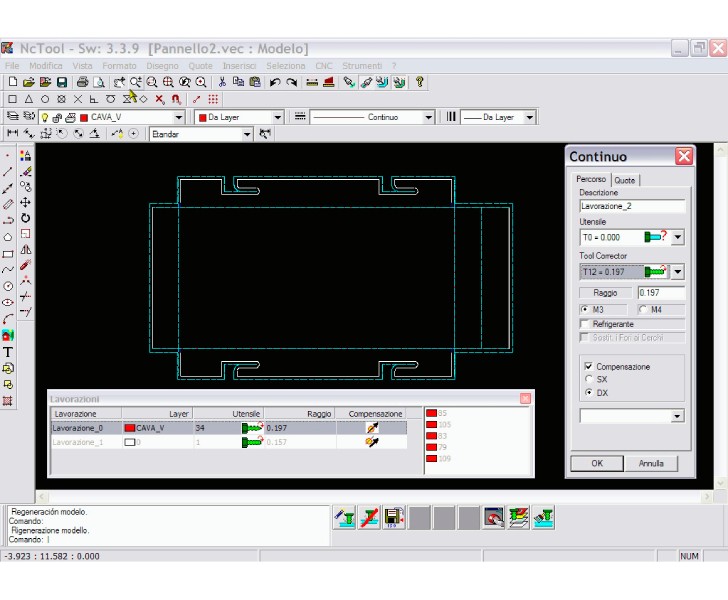Select the rectangle drawing tool

[x=8, y=254]
